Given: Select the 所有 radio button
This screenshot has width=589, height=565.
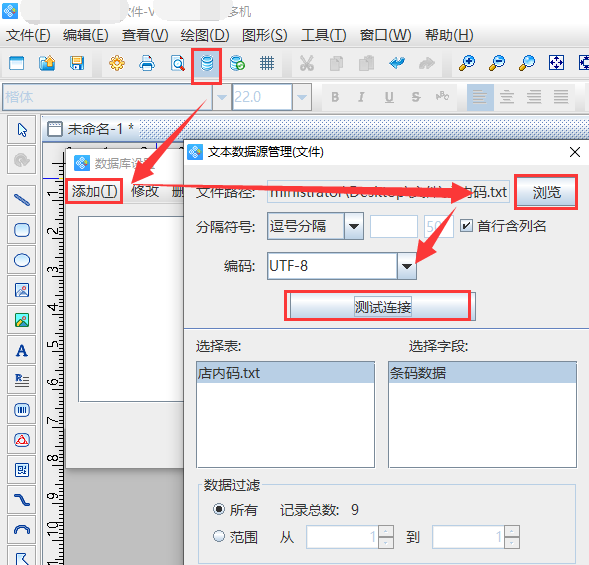Looking at the screenshot, I should coord(219,509).
